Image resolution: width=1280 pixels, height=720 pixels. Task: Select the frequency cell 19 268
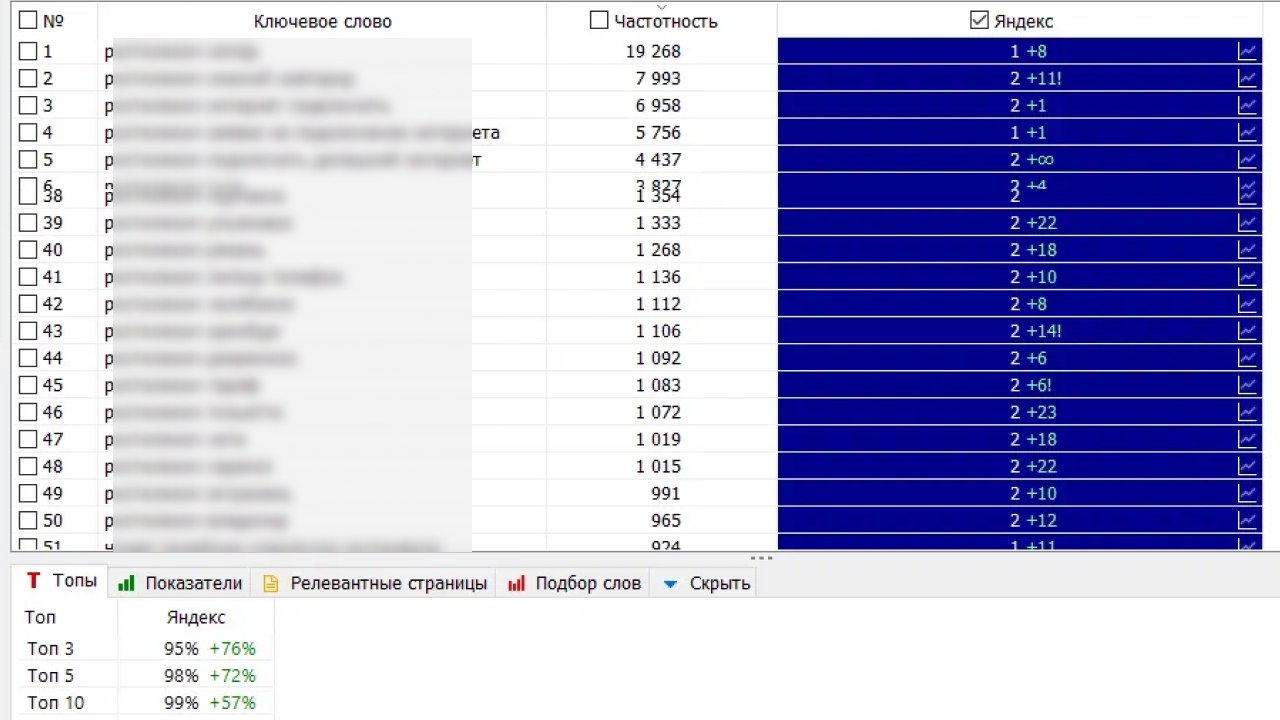pyautogui.click(x=653, y=51)
